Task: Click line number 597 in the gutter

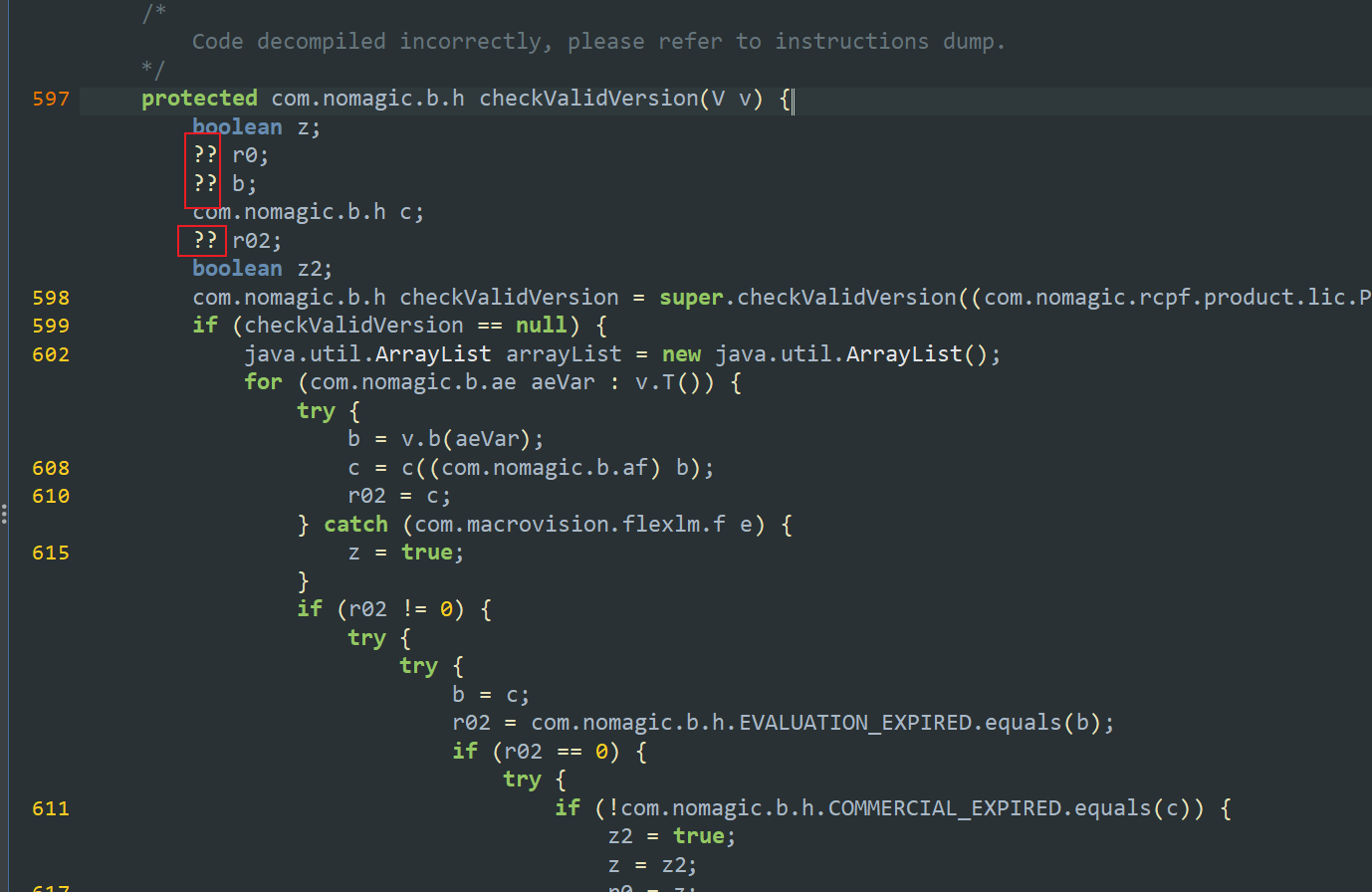Action: [50, 98]
